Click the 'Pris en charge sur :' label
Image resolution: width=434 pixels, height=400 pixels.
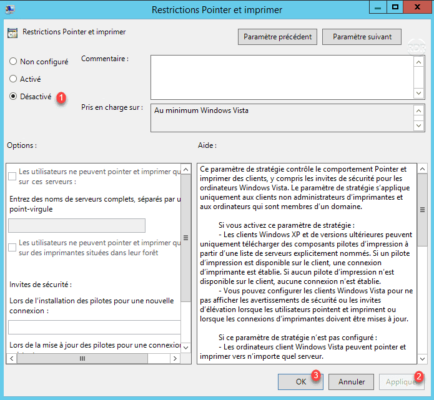click(x=112, y=107)
